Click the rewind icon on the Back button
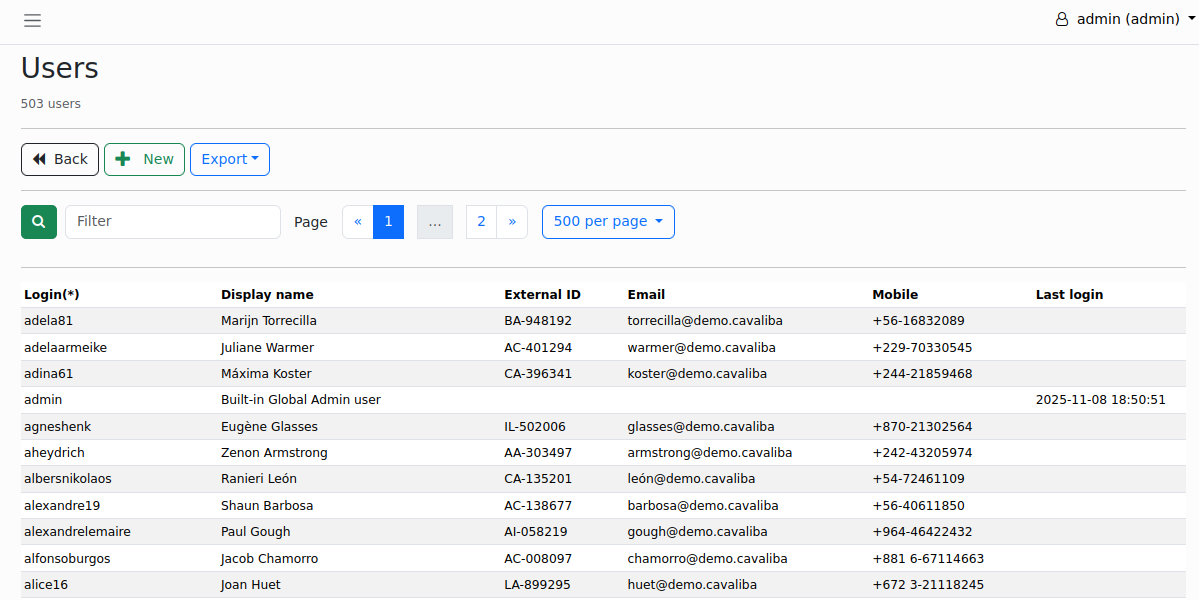This screenshot has width=1199, height=600. (x=40, y=159)
